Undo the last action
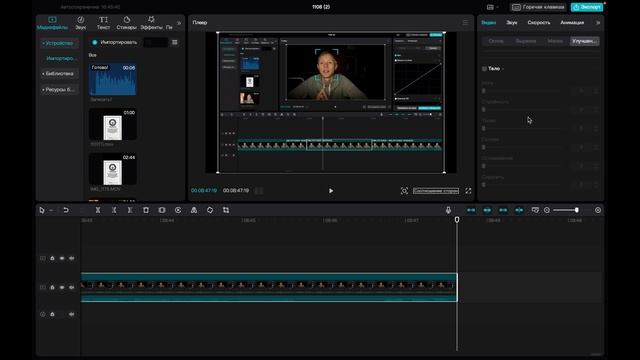Screen dimensions: 640x360 [x=66, y=210]
